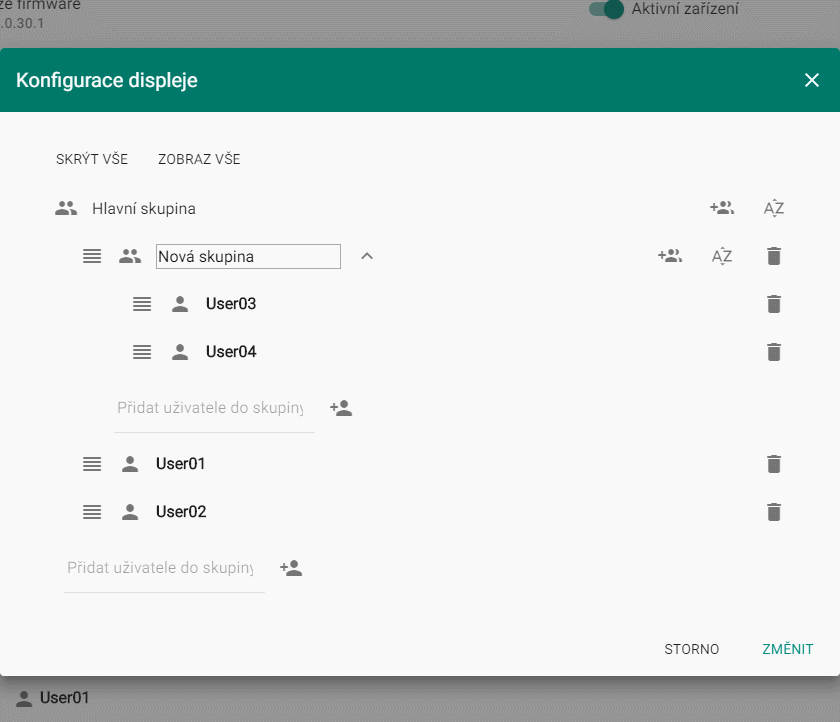Close the Konfigurace displeje dialog

(812, 80)
